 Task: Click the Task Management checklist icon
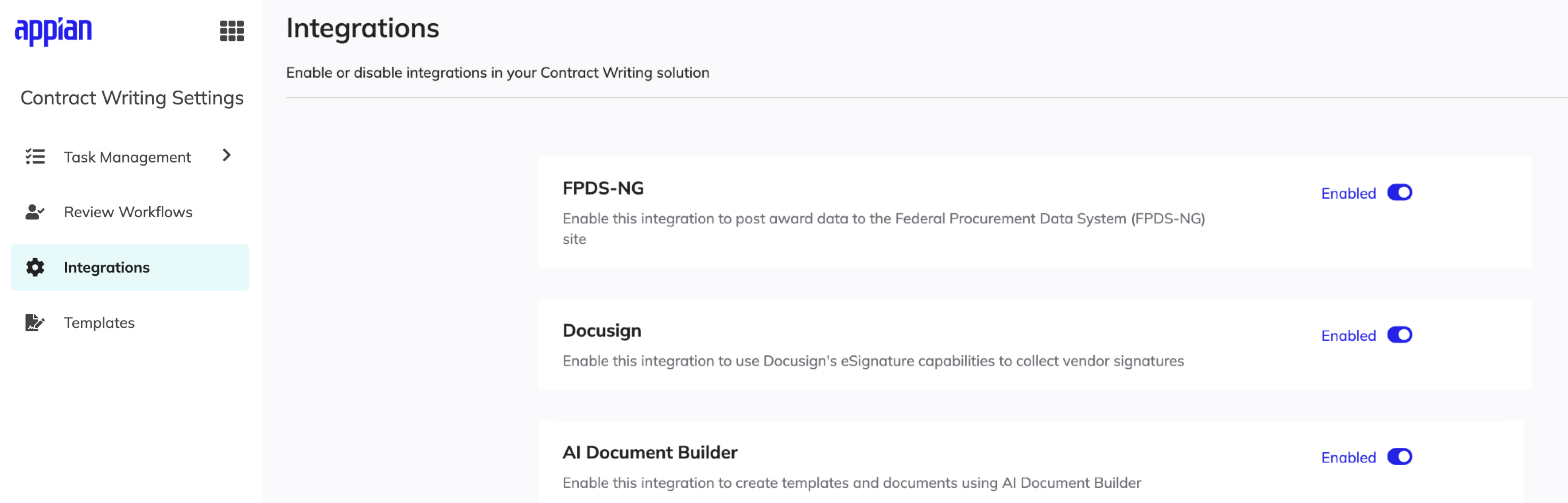[35, 157]
